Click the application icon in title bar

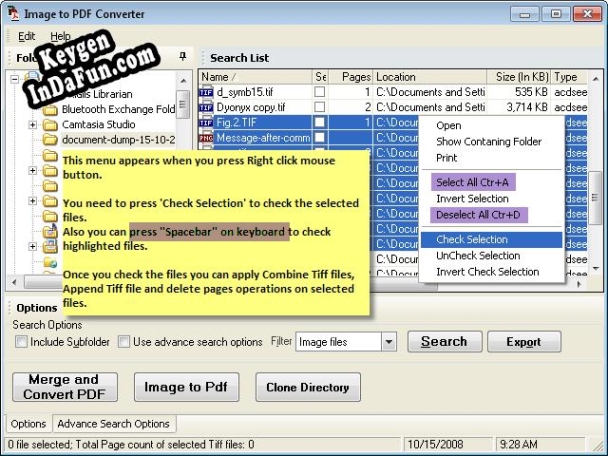coord(14,14)
